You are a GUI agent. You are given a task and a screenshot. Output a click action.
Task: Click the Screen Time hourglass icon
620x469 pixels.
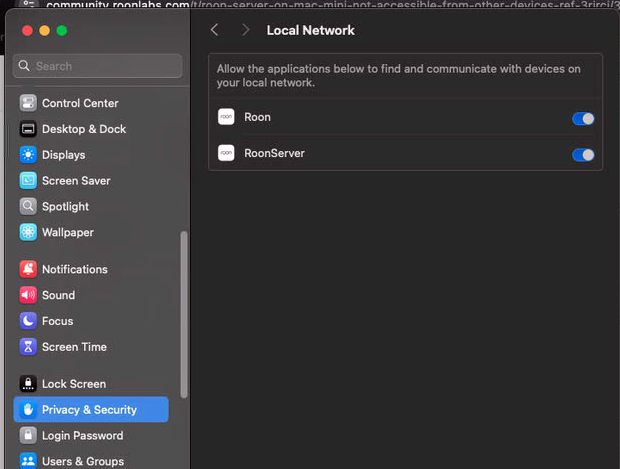28,347
